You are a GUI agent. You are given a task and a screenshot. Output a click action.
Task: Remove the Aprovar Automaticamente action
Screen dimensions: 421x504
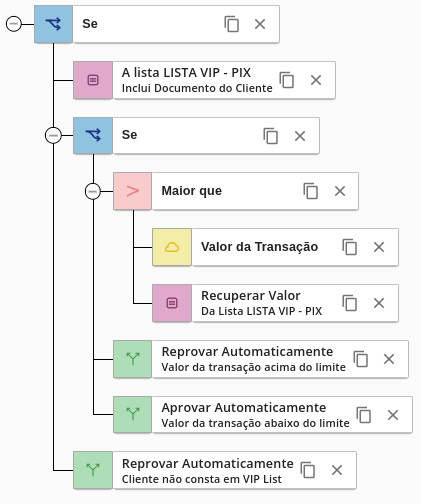393,415
